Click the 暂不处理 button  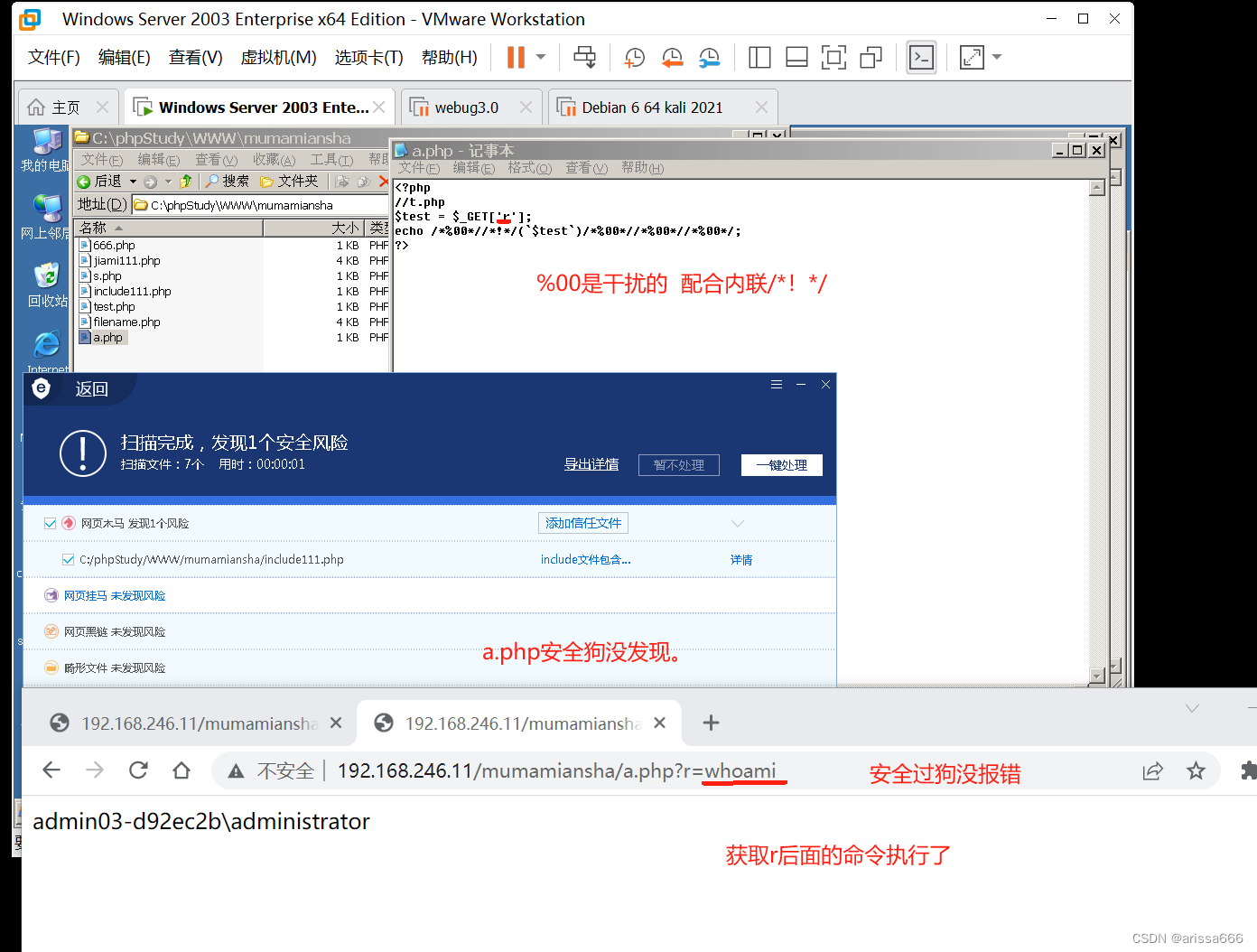pyautogui.click(x=679, y=465)
